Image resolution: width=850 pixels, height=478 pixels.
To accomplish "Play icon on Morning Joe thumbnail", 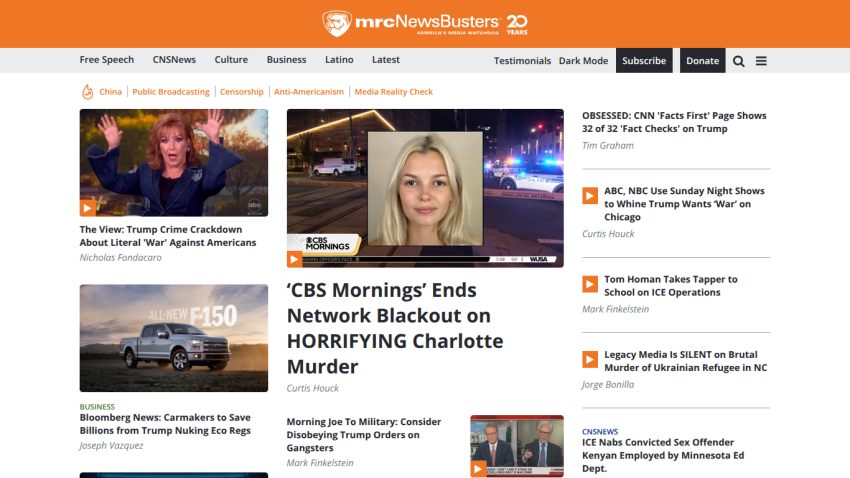I will 478,469.
